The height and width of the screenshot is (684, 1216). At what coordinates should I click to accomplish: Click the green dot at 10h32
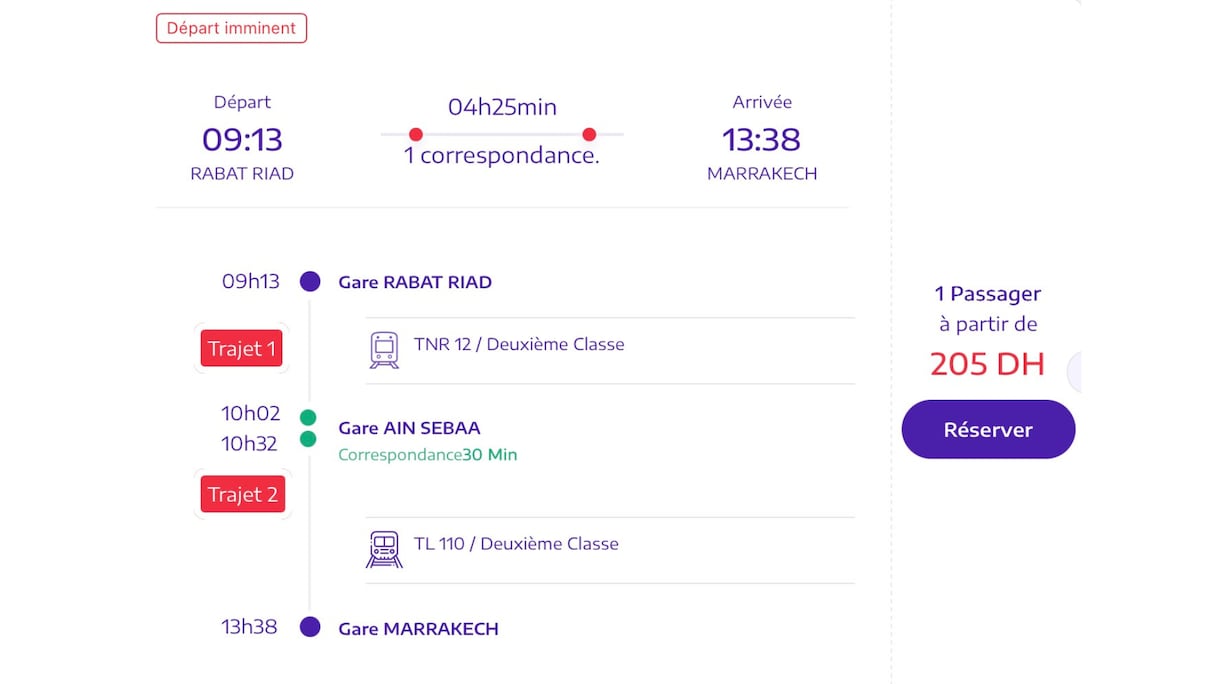pyautogui.click(x=308, y=439)
